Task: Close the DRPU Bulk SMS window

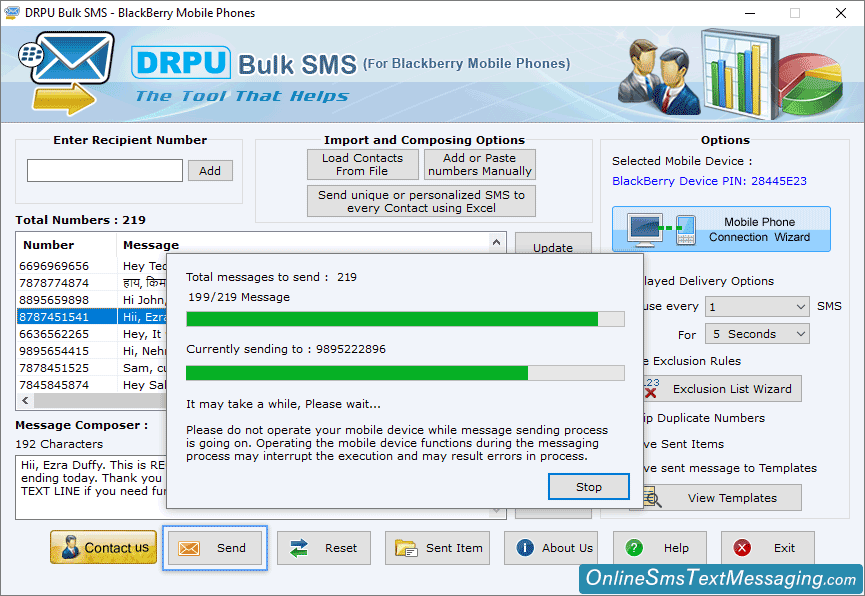Action: coord(840,13)
